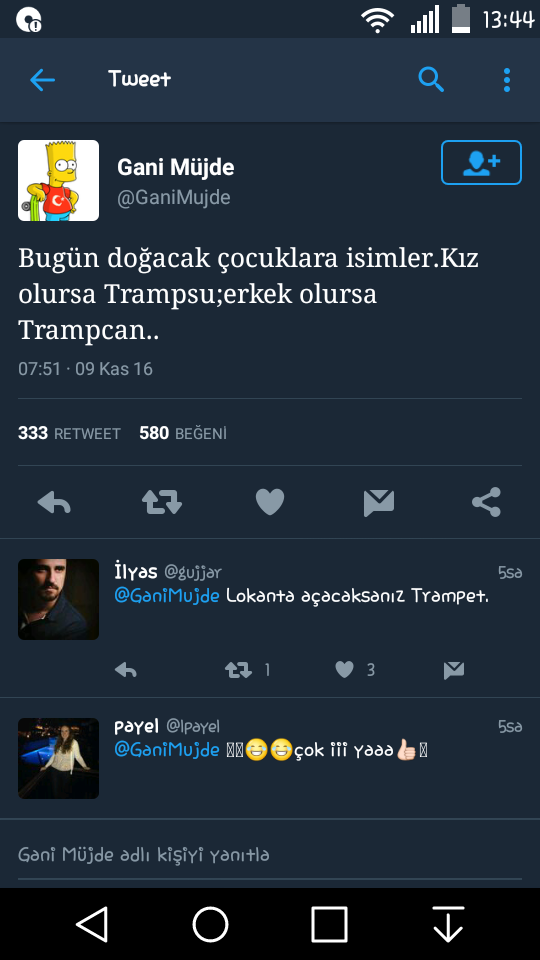Open search with the magnifier icon
The image size is (540, 960).
(431, 80)
